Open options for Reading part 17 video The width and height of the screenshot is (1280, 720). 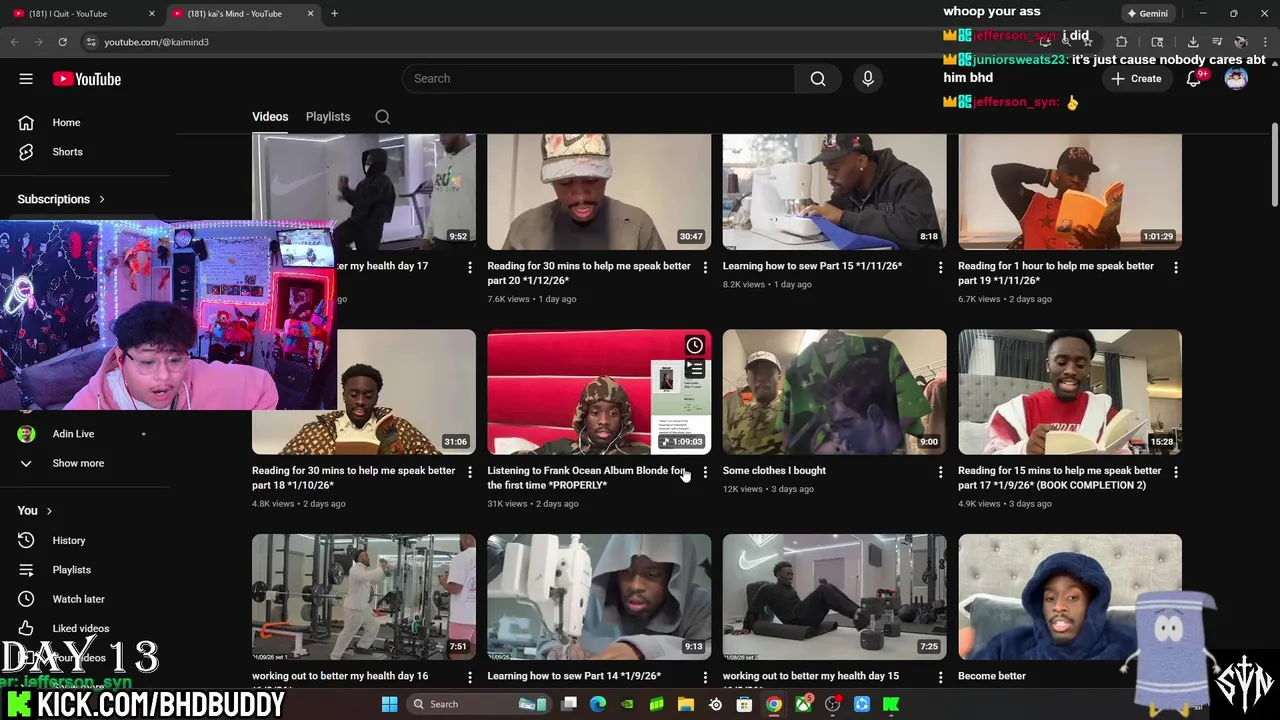coord(1175,472)
